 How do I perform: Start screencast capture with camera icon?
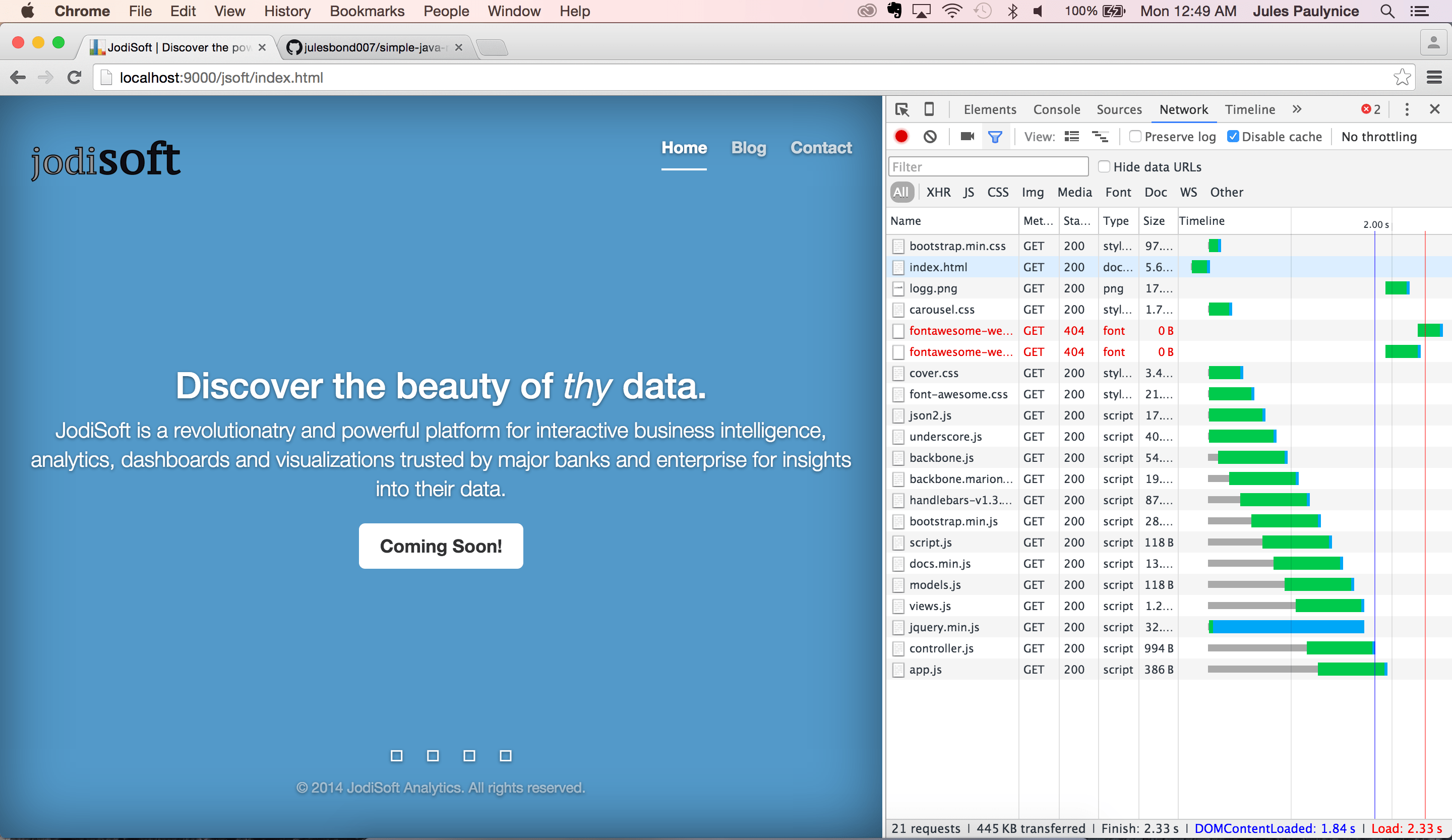click(x=966, y=137)
